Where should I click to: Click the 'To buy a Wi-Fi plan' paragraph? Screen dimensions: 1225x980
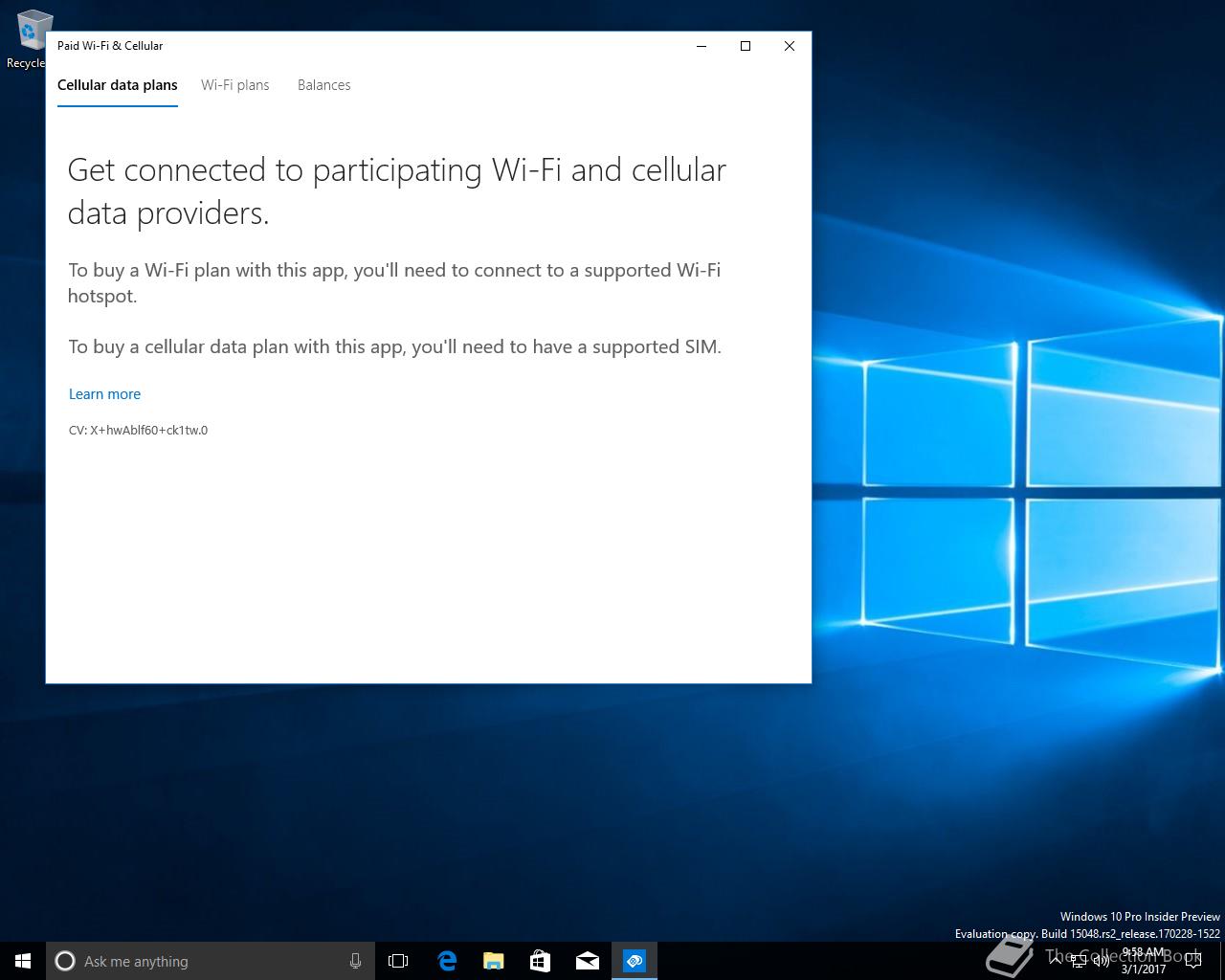[x=394, y=282]
